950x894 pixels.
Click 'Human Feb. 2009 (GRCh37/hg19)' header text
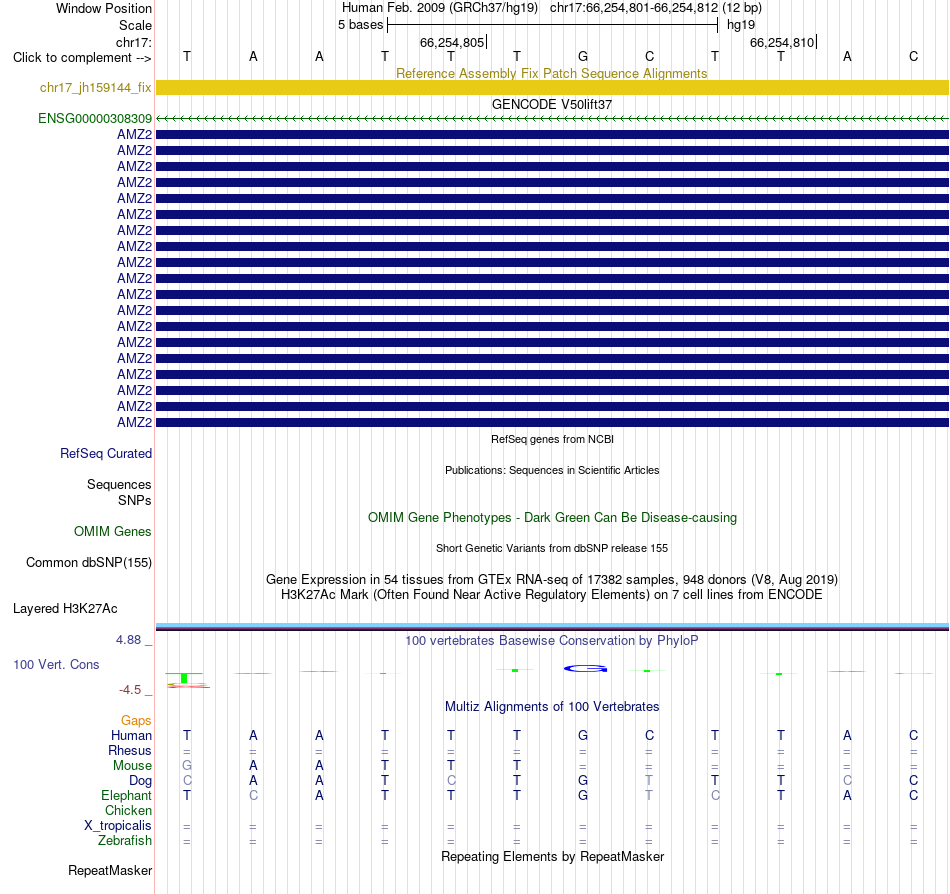(x=440, y=8)
